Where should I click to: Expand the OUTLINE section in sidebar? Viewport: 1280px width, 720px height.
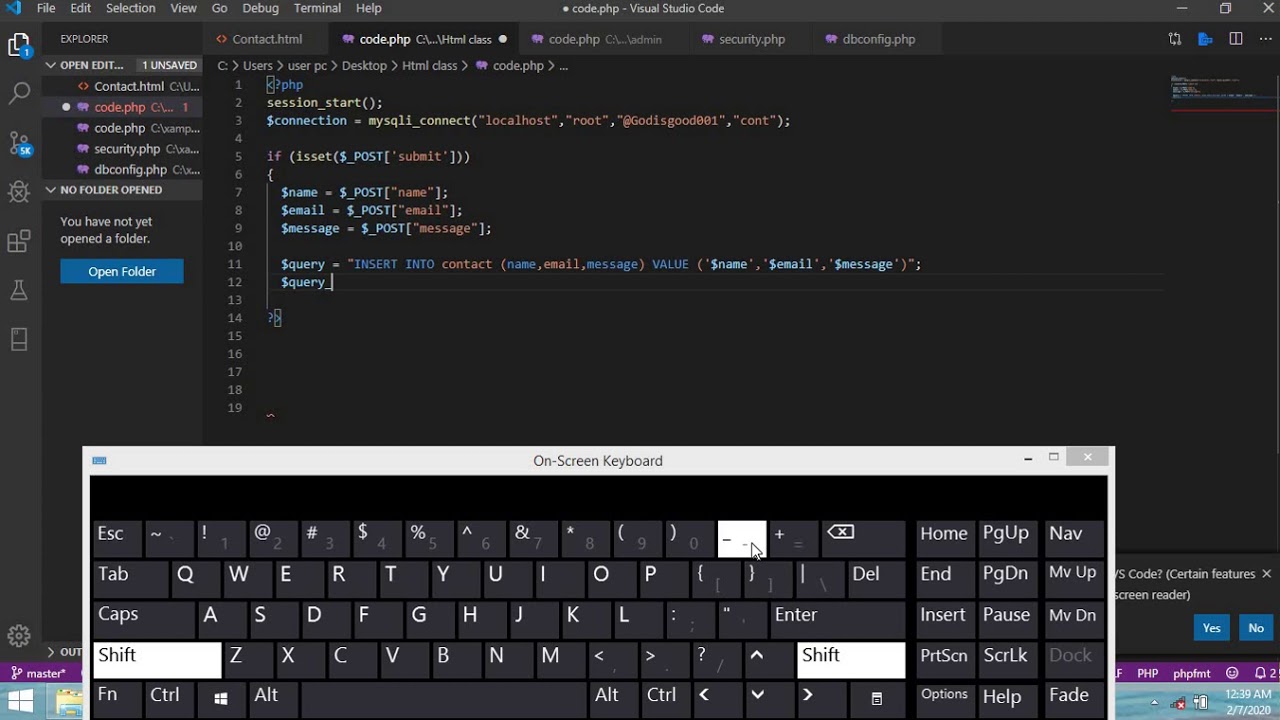tap(64, 652)
